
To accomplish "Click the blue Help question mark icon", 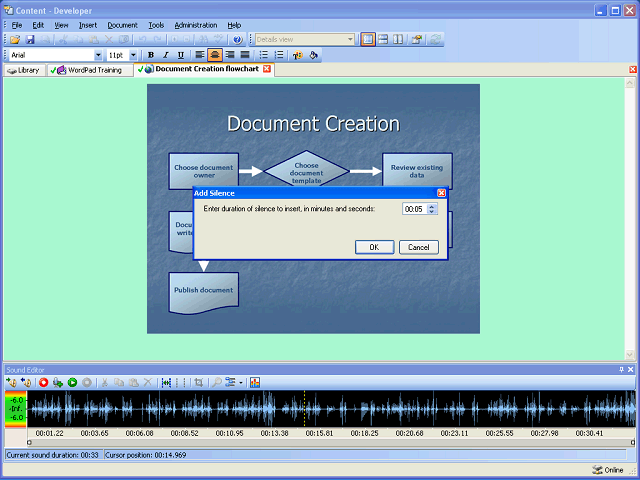I will (237, 39).
